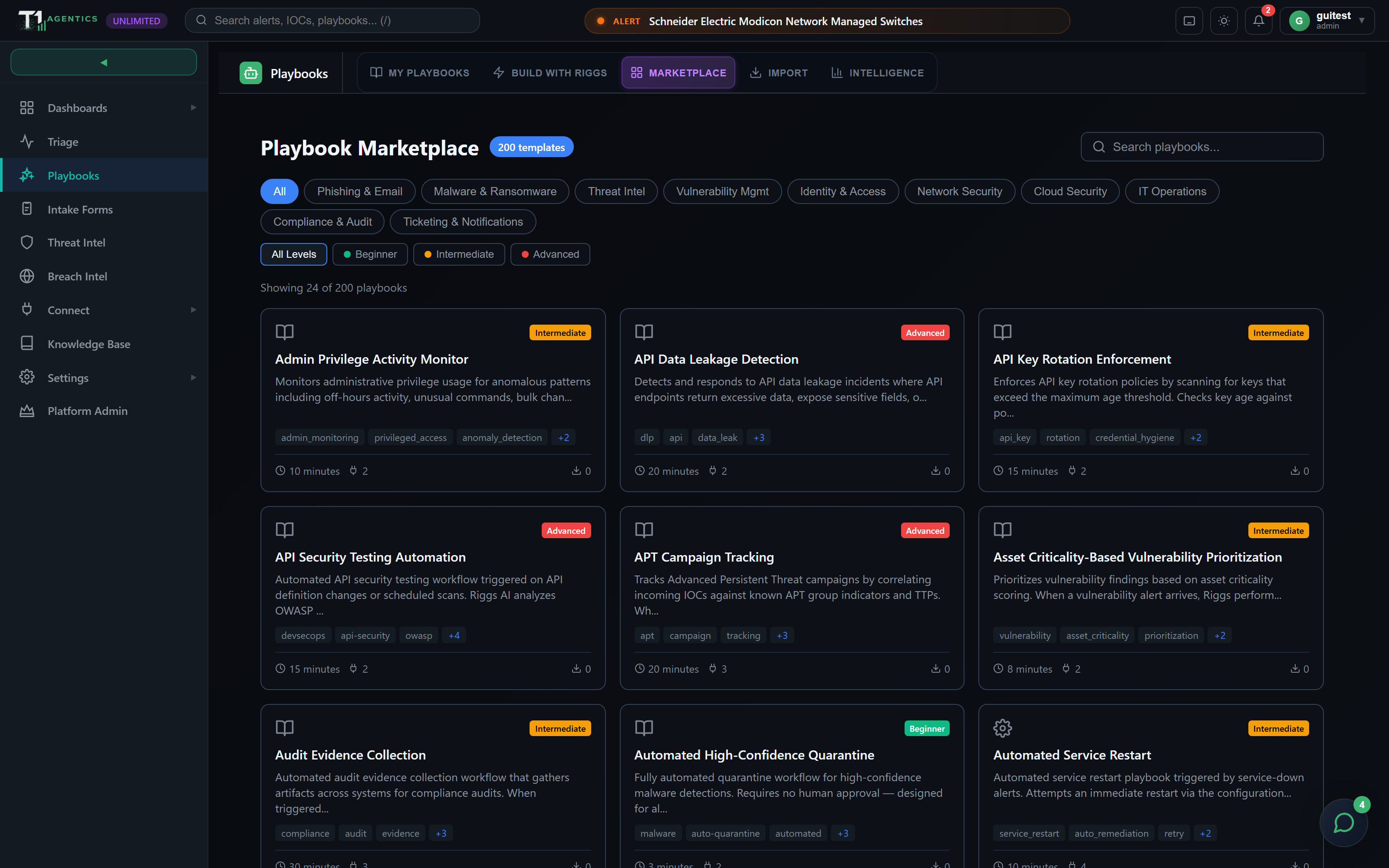The image size is (1389, 868).
Task: Filter by Malware & Ransomware category
Action: pos(495,191)
